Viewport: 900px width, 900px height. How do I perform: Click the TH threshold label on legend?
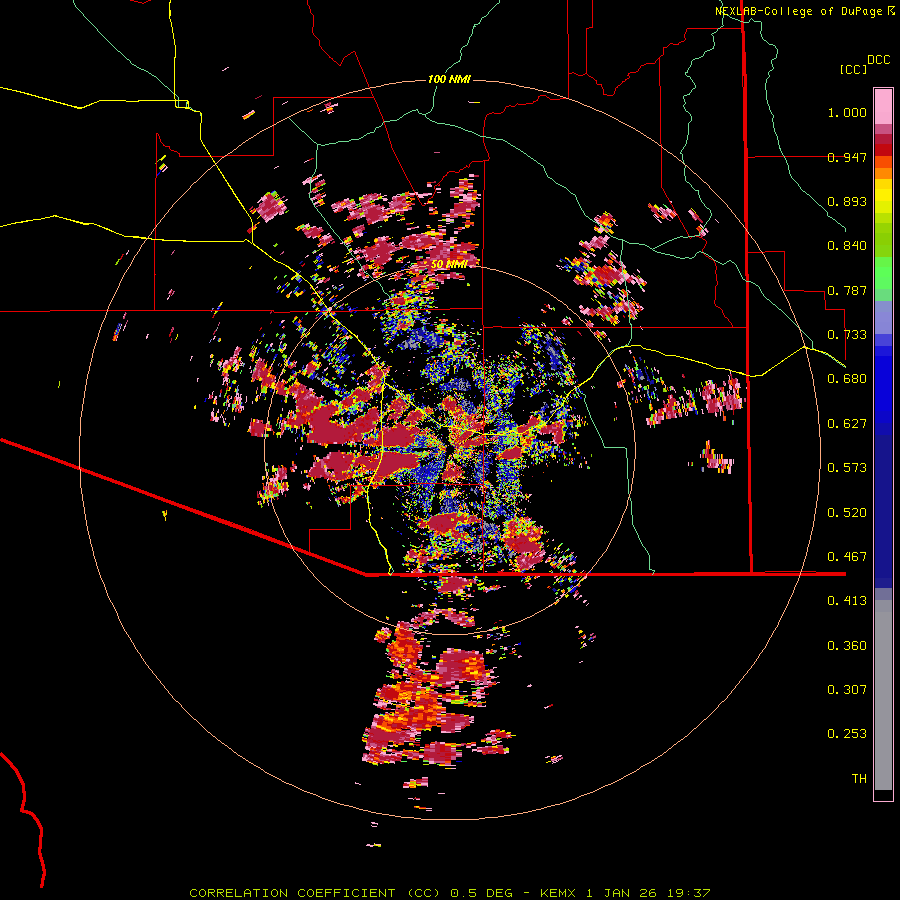(x=859, y=779)
